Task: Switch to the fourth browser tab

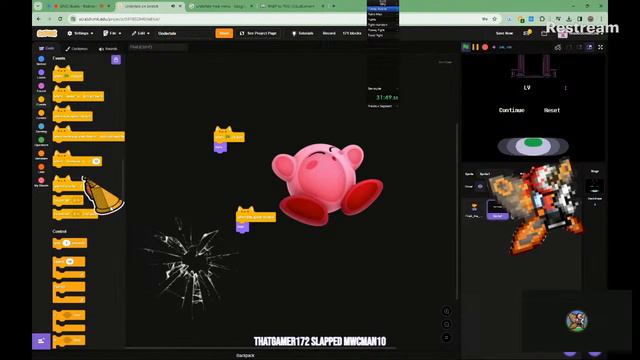Action: 291,6
